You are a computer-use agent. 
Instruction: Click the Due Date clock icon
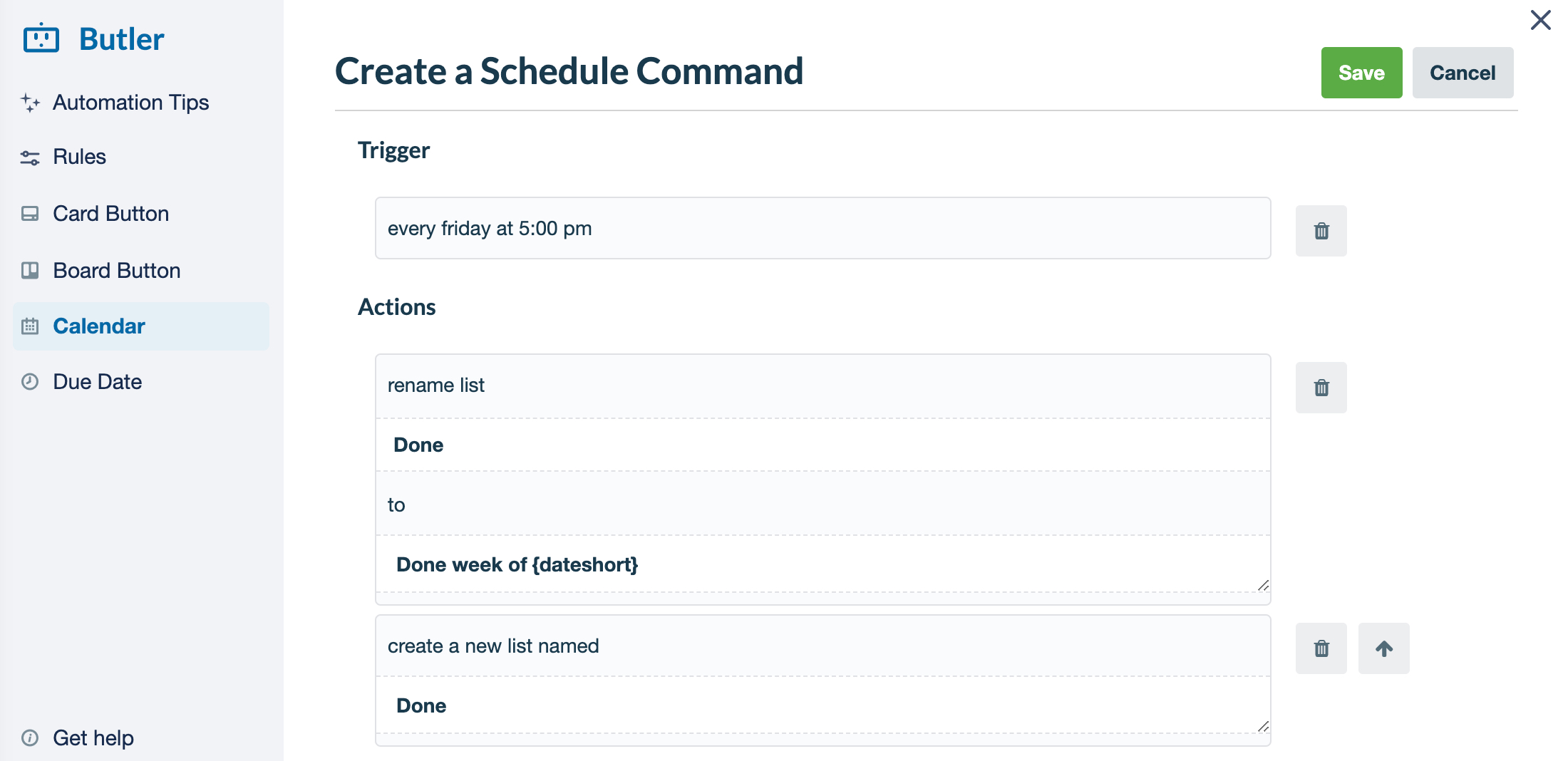(x=30, y=382)
